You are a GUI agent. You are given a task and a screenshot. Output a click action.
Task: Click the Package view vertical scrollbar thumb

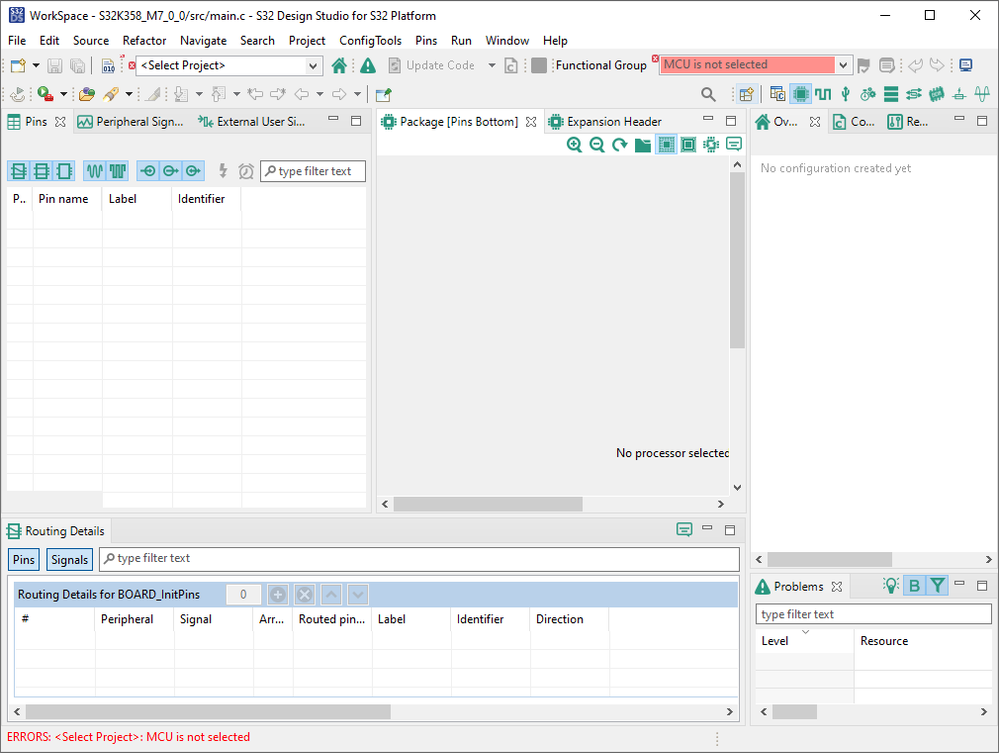(737, 260)
